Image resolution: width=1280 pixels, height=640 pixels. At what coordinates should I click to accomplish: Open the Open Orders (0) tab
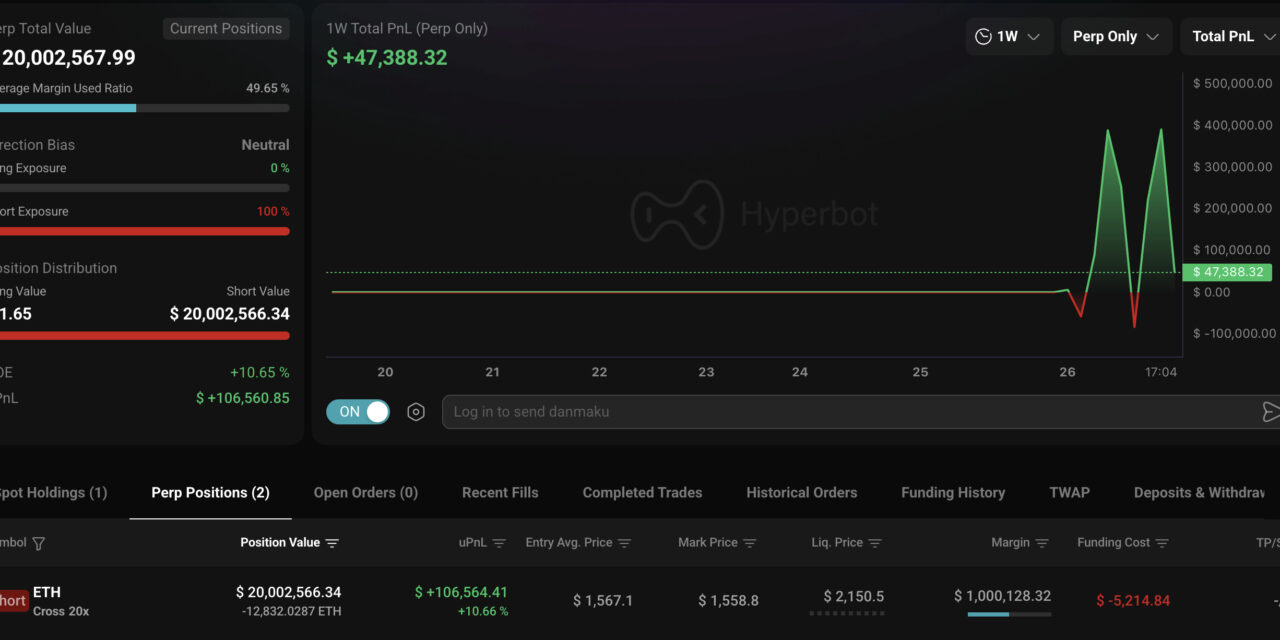366,492
